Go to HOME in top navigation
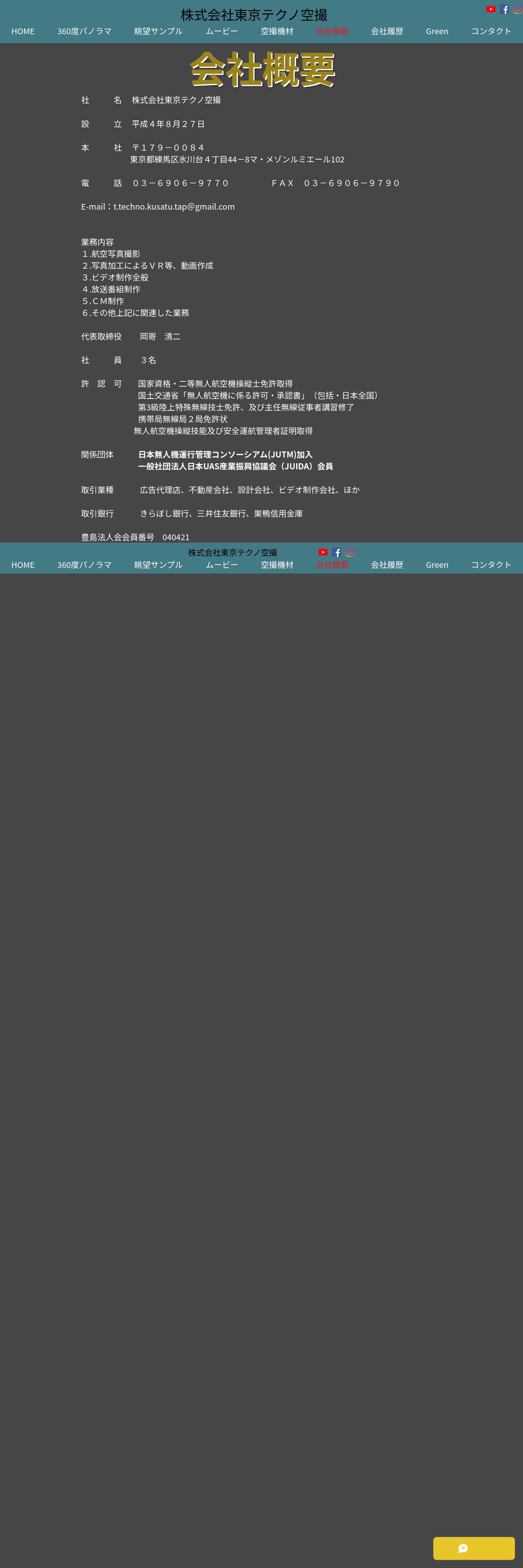Viewport: 523px width, 1568px height. pyautogui.click(x=23, y=31)
